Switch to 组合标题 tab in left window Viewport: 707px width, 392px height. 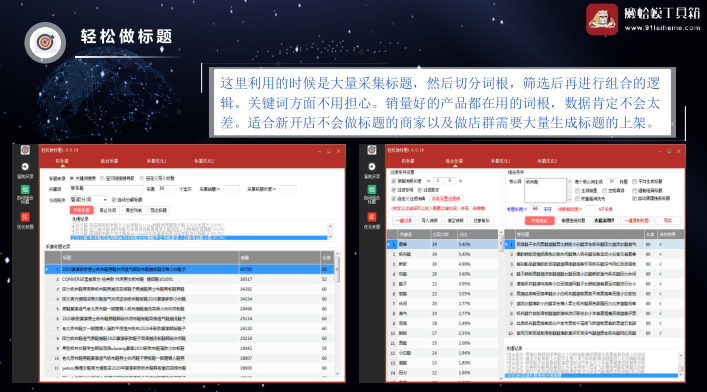109,161
